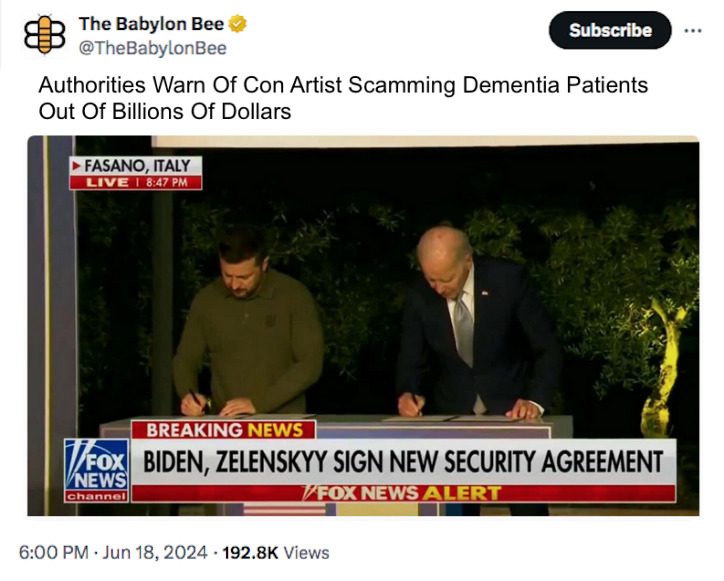Click the Fox News channel logo
The image size is (724, 581).
97,471
